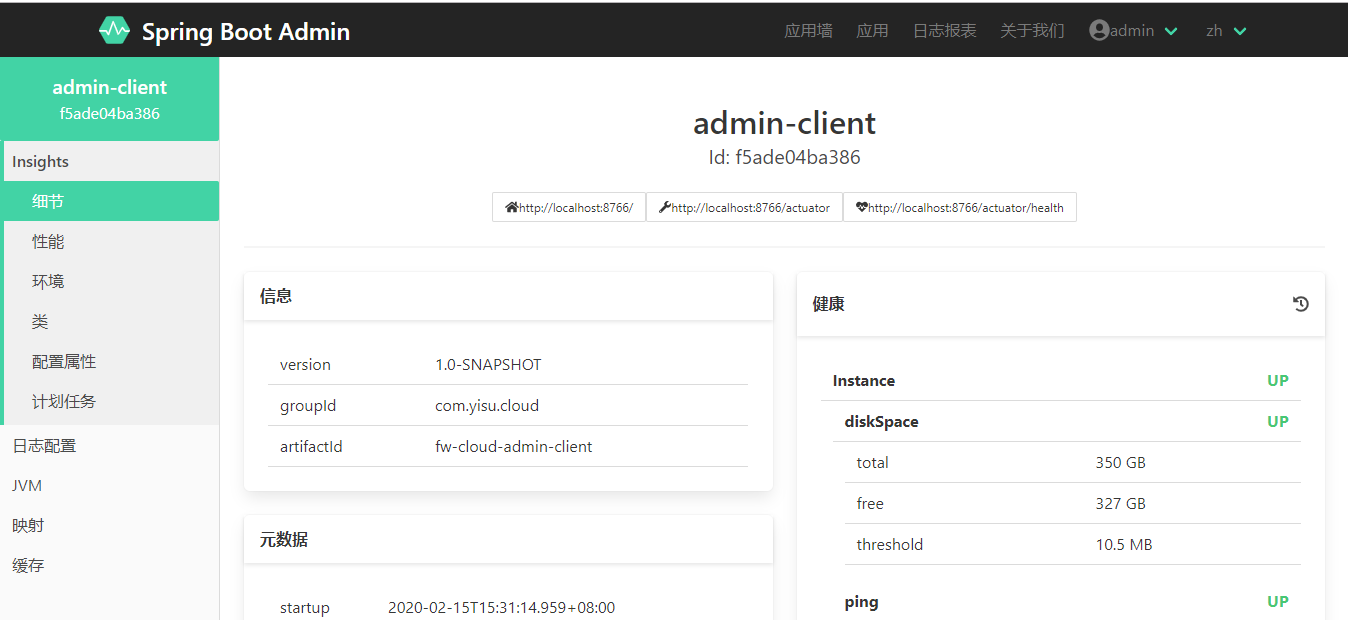Select 性能 in the sidebar

point(48,242)
